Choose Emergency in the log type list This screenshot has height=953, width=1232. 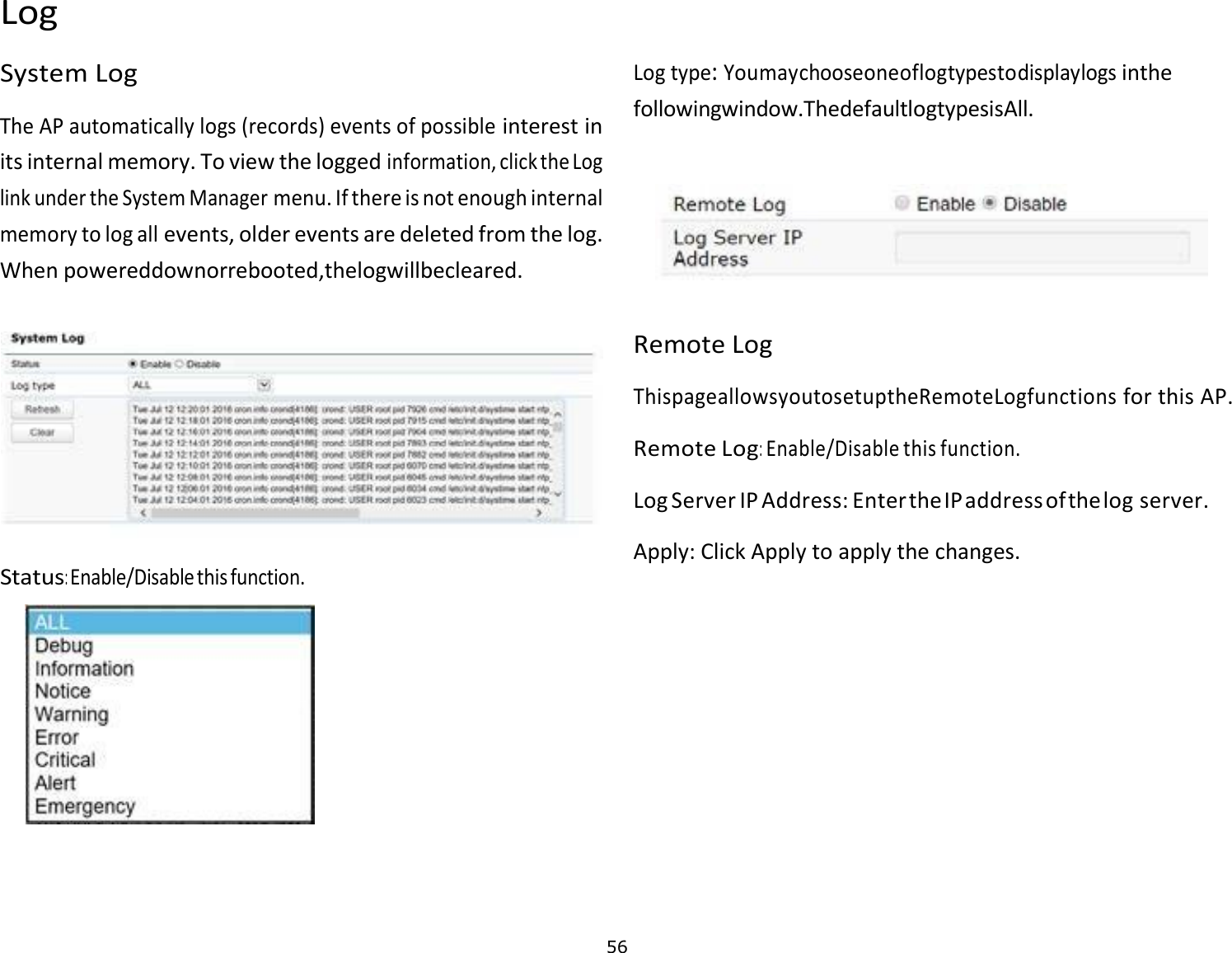point(170,805)
